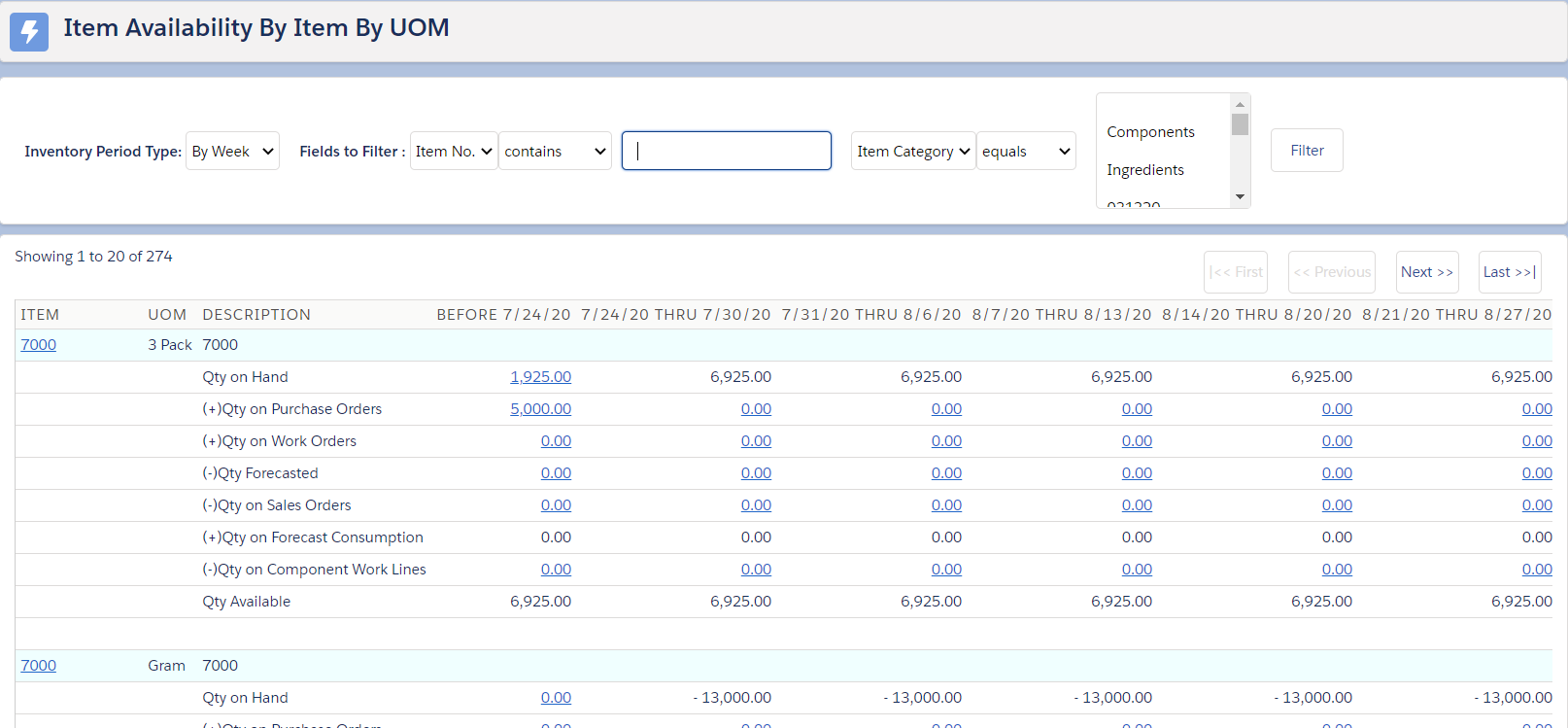1568x728 pixels.
Task: Click the ITEM column header
Action: [x=40, y=315]
